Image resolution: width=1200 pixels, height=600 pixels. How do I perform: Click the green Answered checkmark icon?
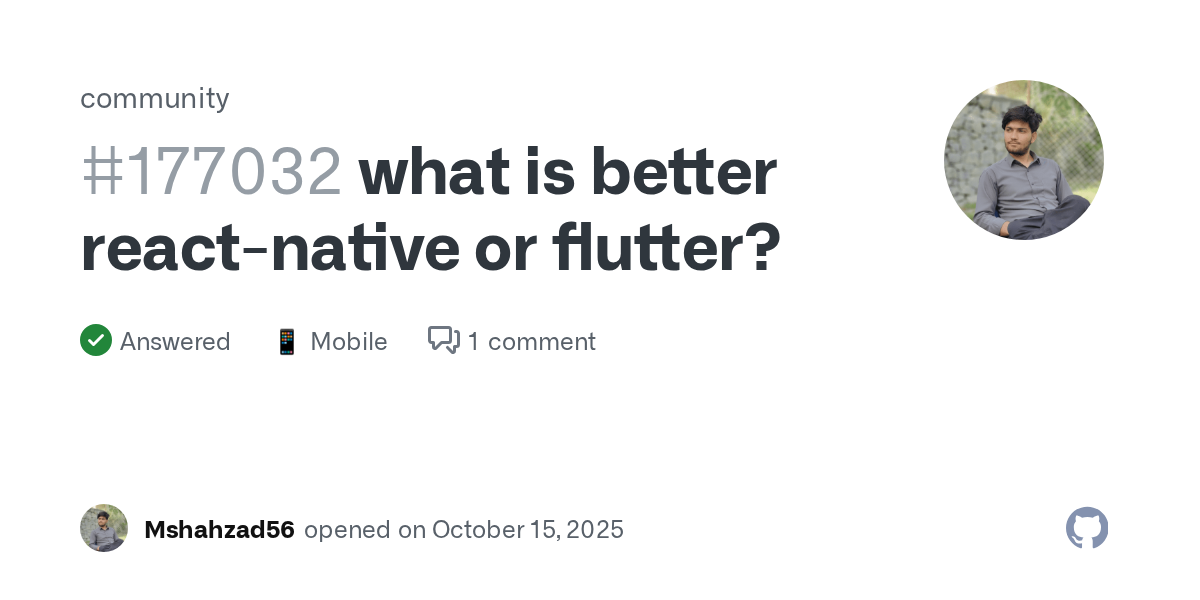point(96,341)
